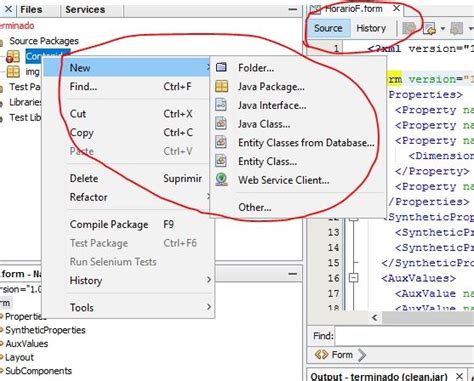Click the left arrow of the horizontal scrollbar
474x381 pixels.
point(375,317)
